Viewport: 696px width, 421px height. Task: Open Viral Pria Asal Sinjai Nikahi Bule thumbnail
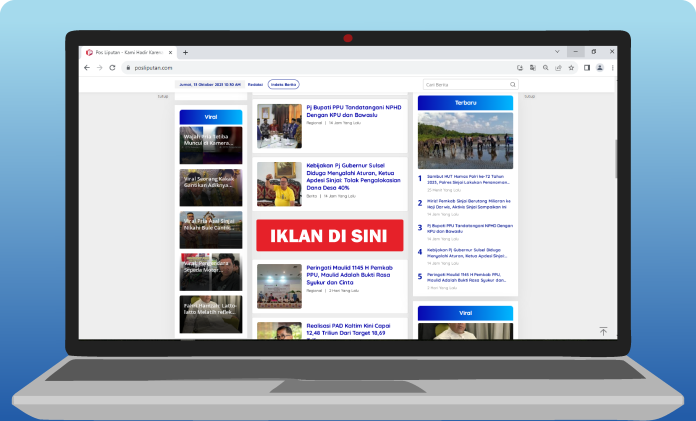[211, 230]
